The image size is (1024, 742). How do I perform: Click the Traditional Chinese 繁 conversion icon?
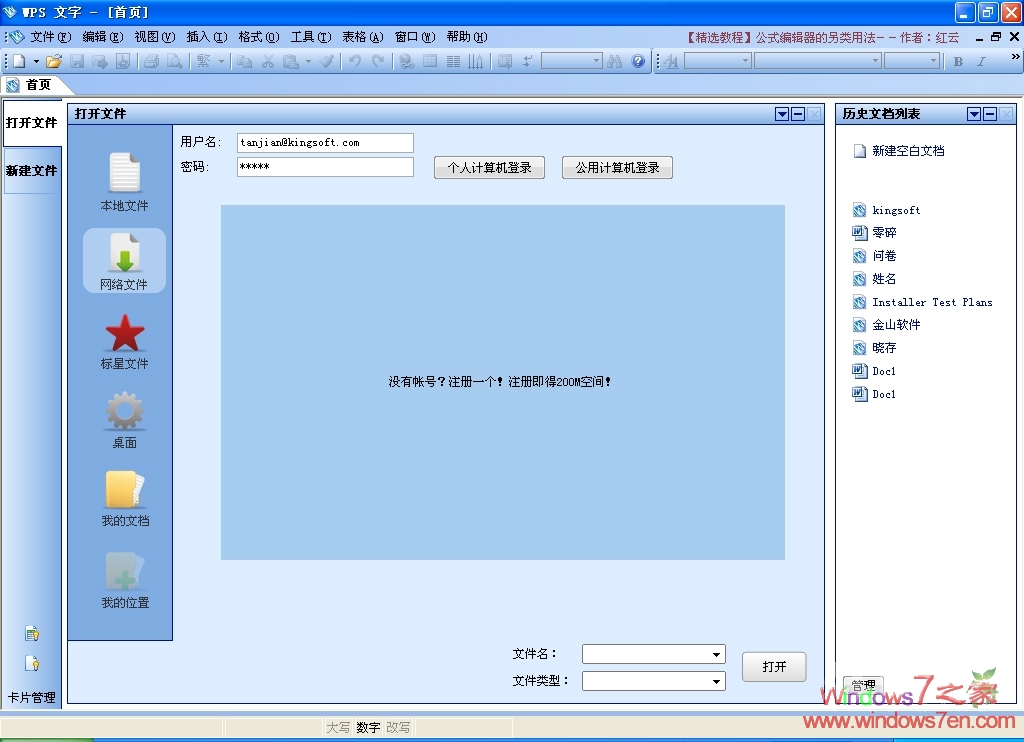click(x=203, y=61)
